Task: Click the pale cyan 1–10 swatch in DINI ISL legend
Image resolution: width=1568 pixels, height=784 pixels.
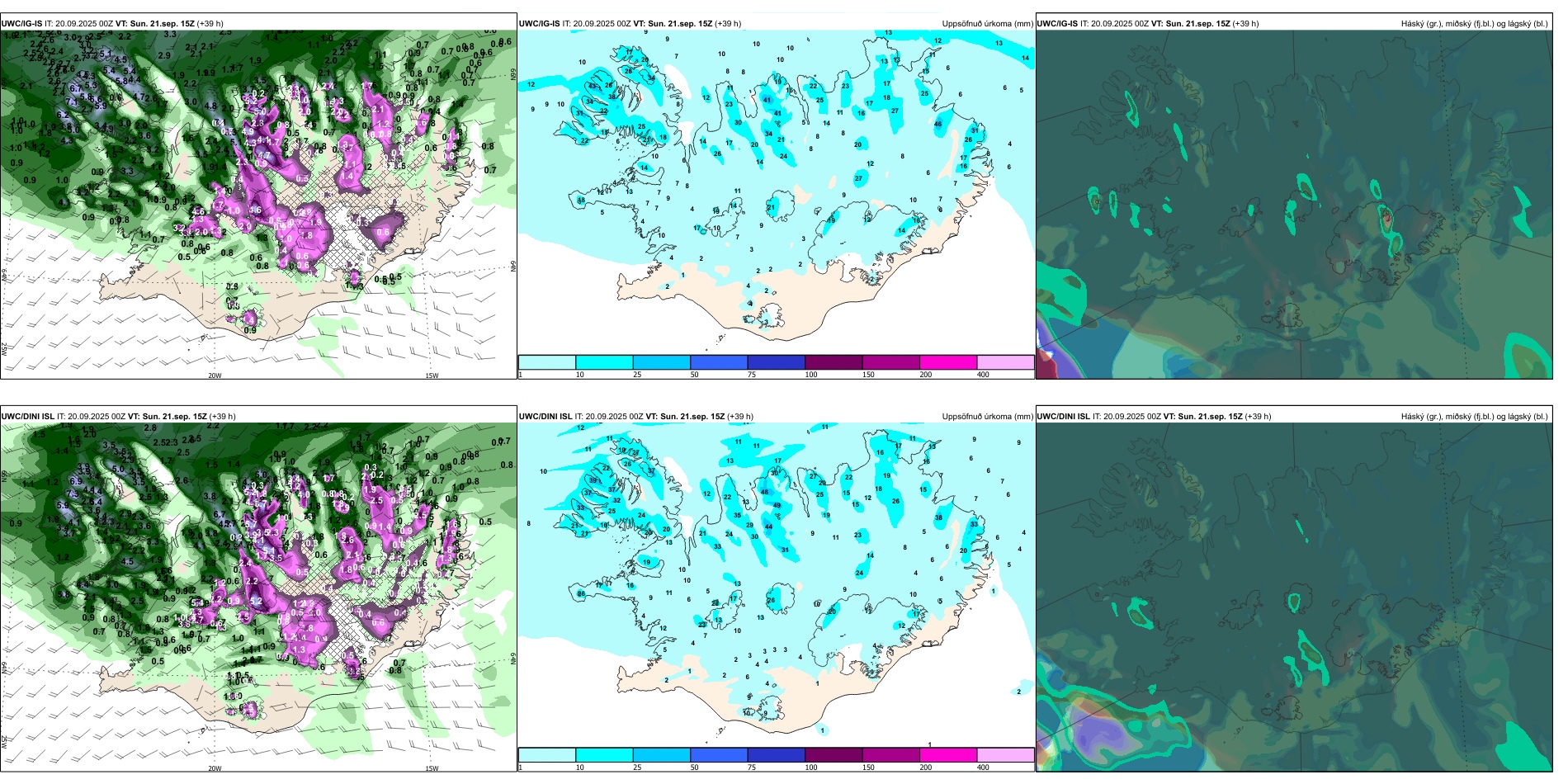Action: 547,755
